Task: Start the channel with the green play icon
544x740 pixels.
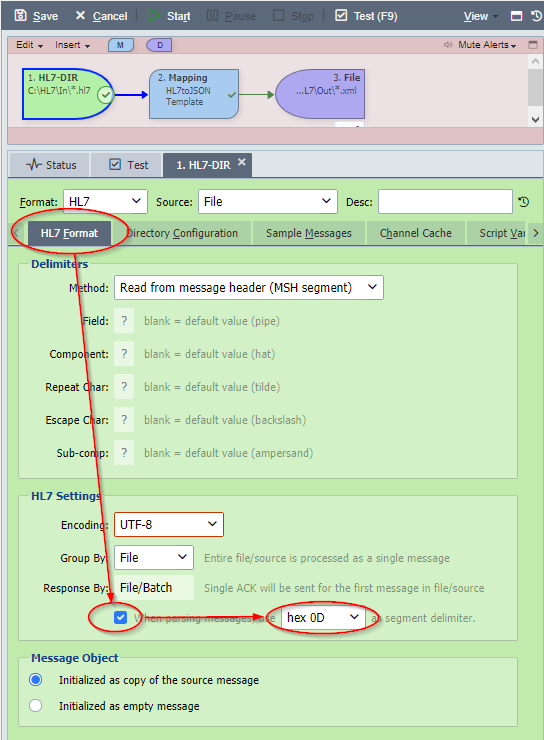Action: pos(154,16)
